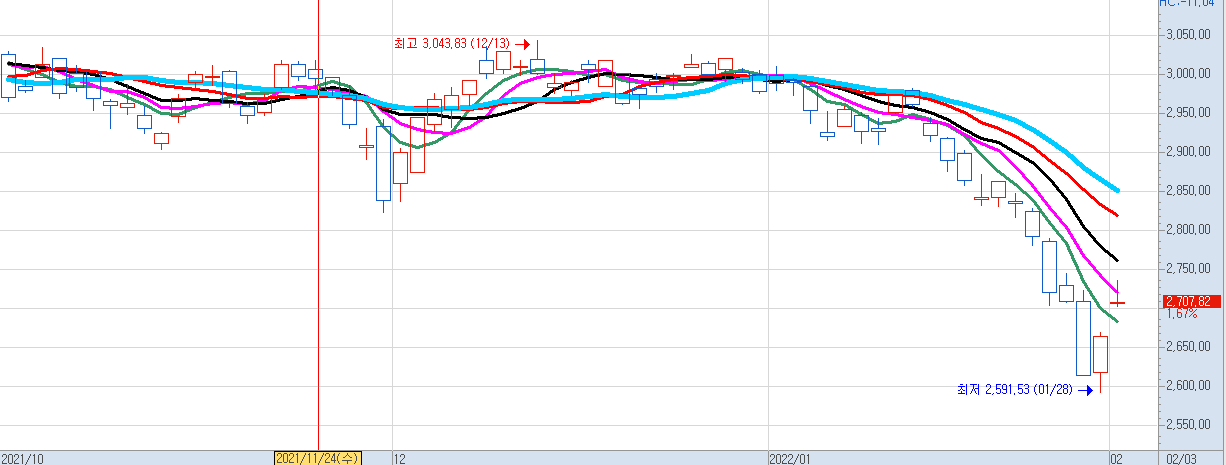Click the highlighted 2021/11/24(수) date label
1226x465 pixels.
point(319,458)
